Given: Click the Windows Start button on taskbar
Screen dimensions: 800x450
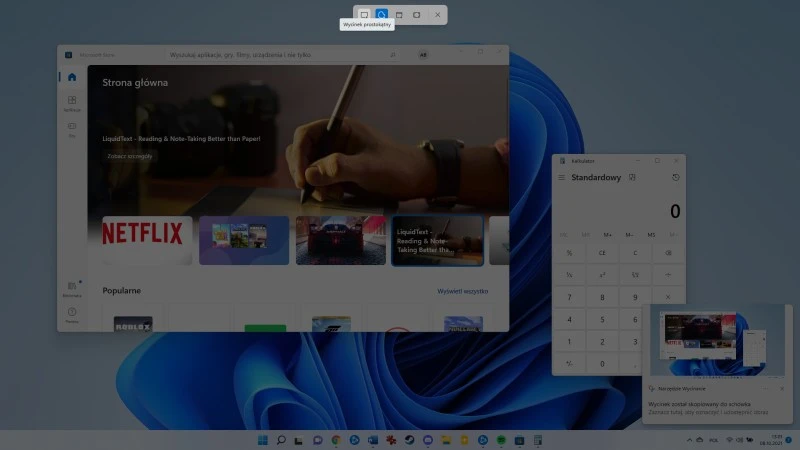Looking at the screenshot, I should (263, 440).
